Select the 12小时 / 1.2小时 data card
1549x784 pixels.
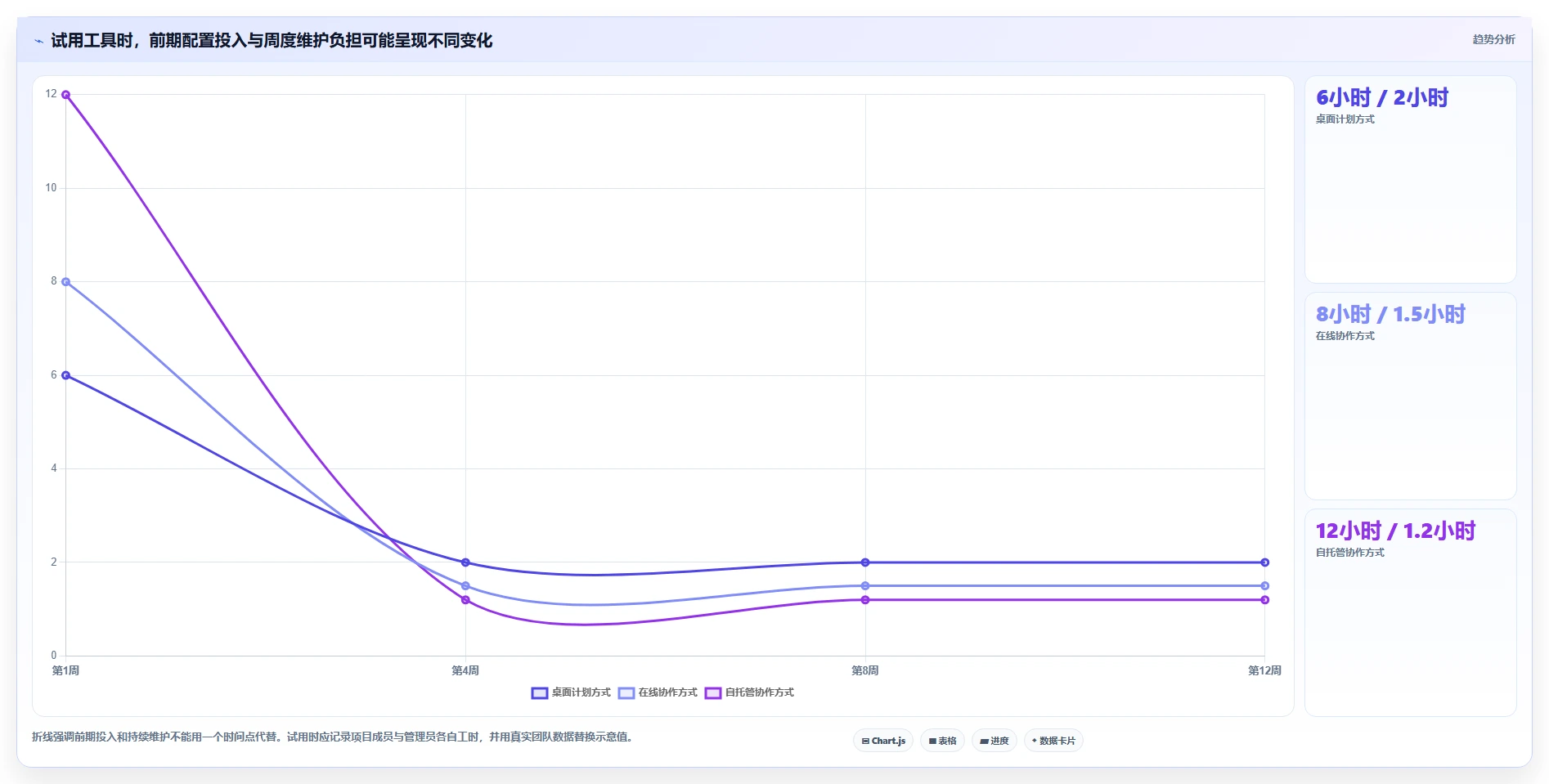1410,613
